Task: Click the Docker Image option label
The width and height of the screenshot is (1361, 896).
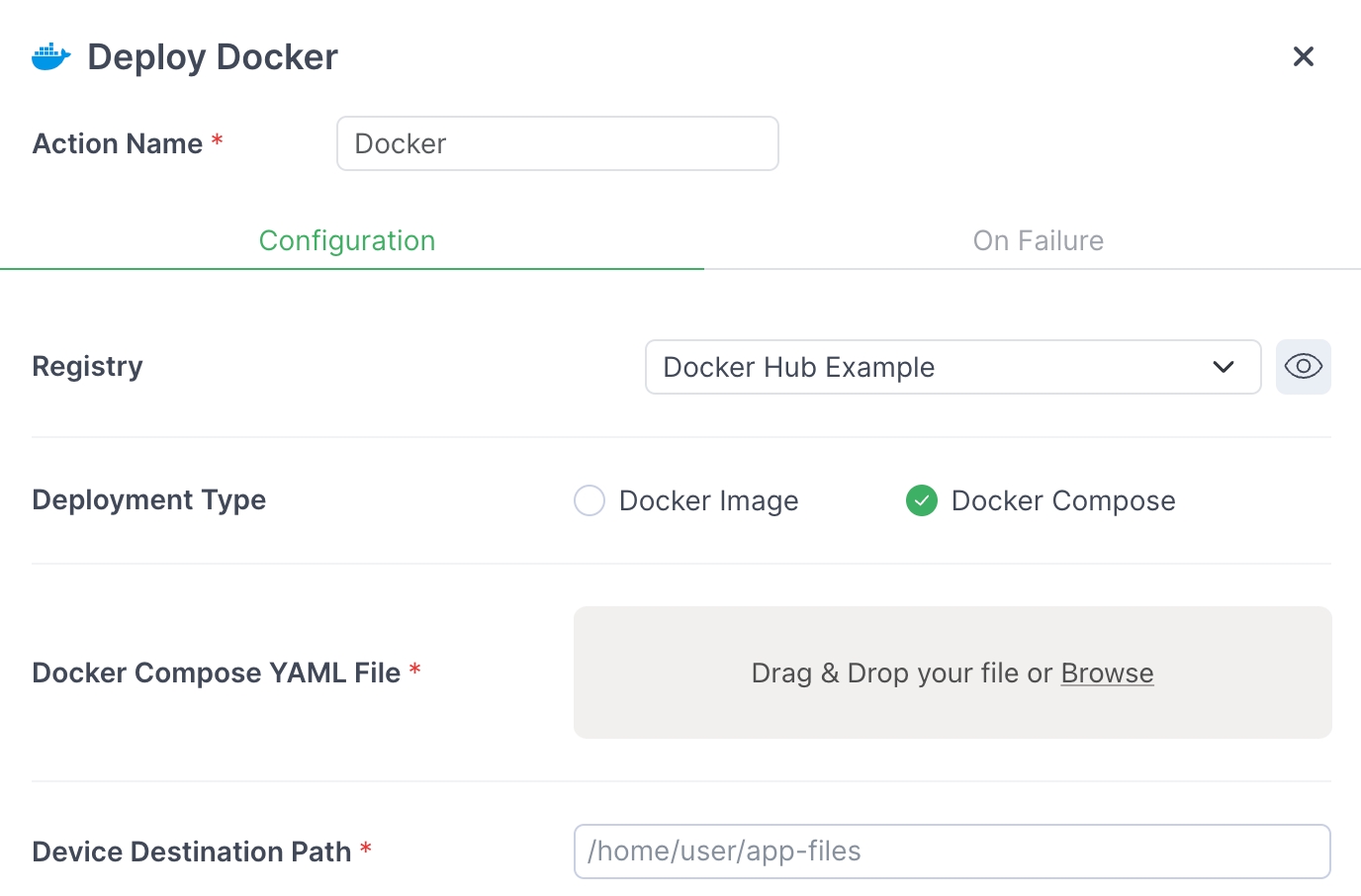Action: tap(708, 500)
